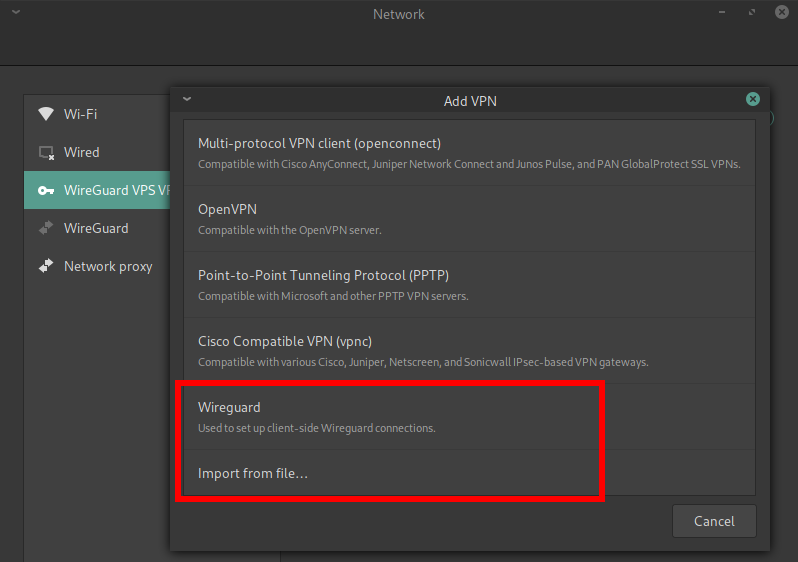Click 'Compatible with the OpenVPN server.' text
Viewport: 798px width, 562px height.
tap(290, 230)
